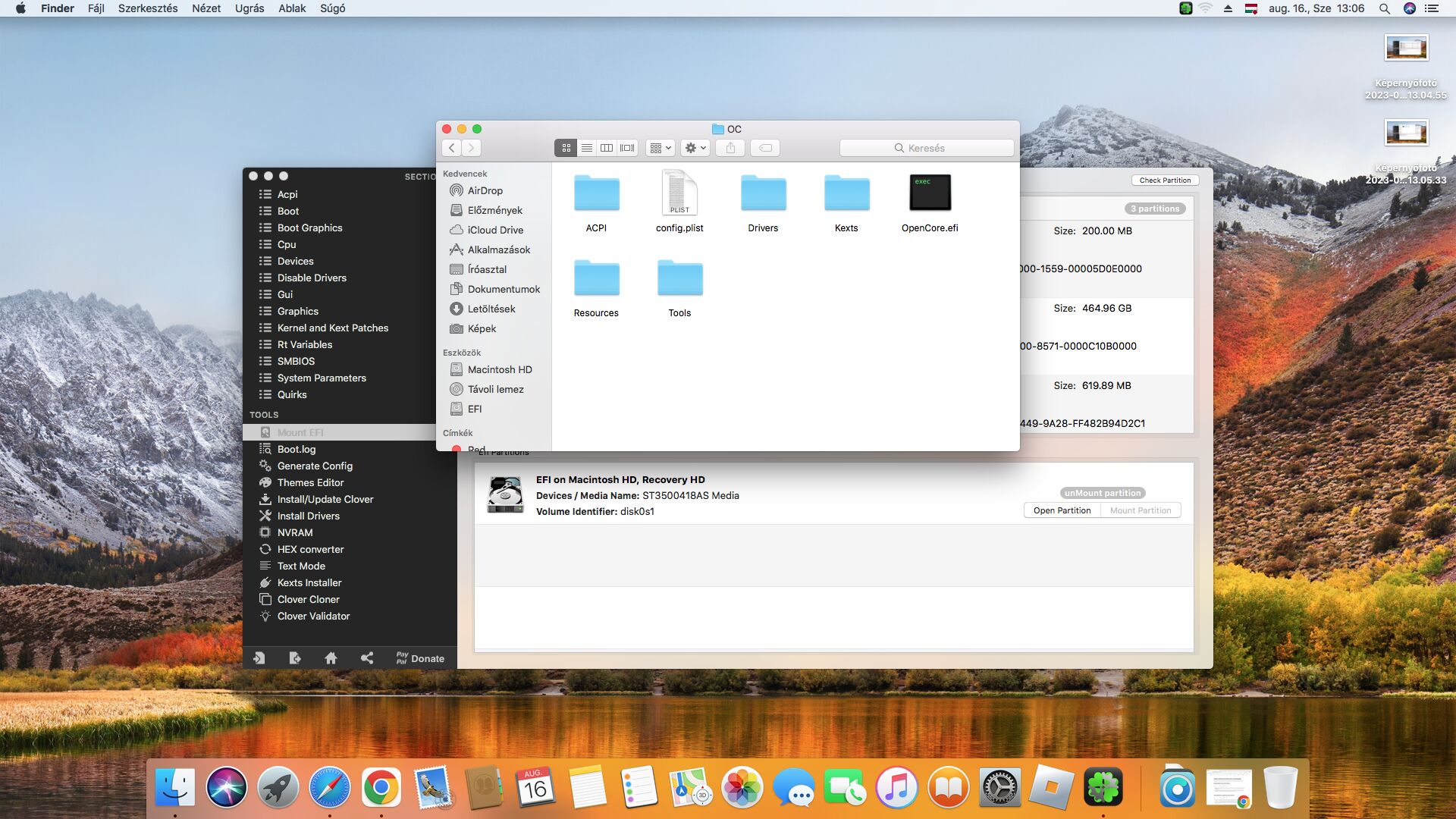Open the Kexts folder

(x=846, y=193)
